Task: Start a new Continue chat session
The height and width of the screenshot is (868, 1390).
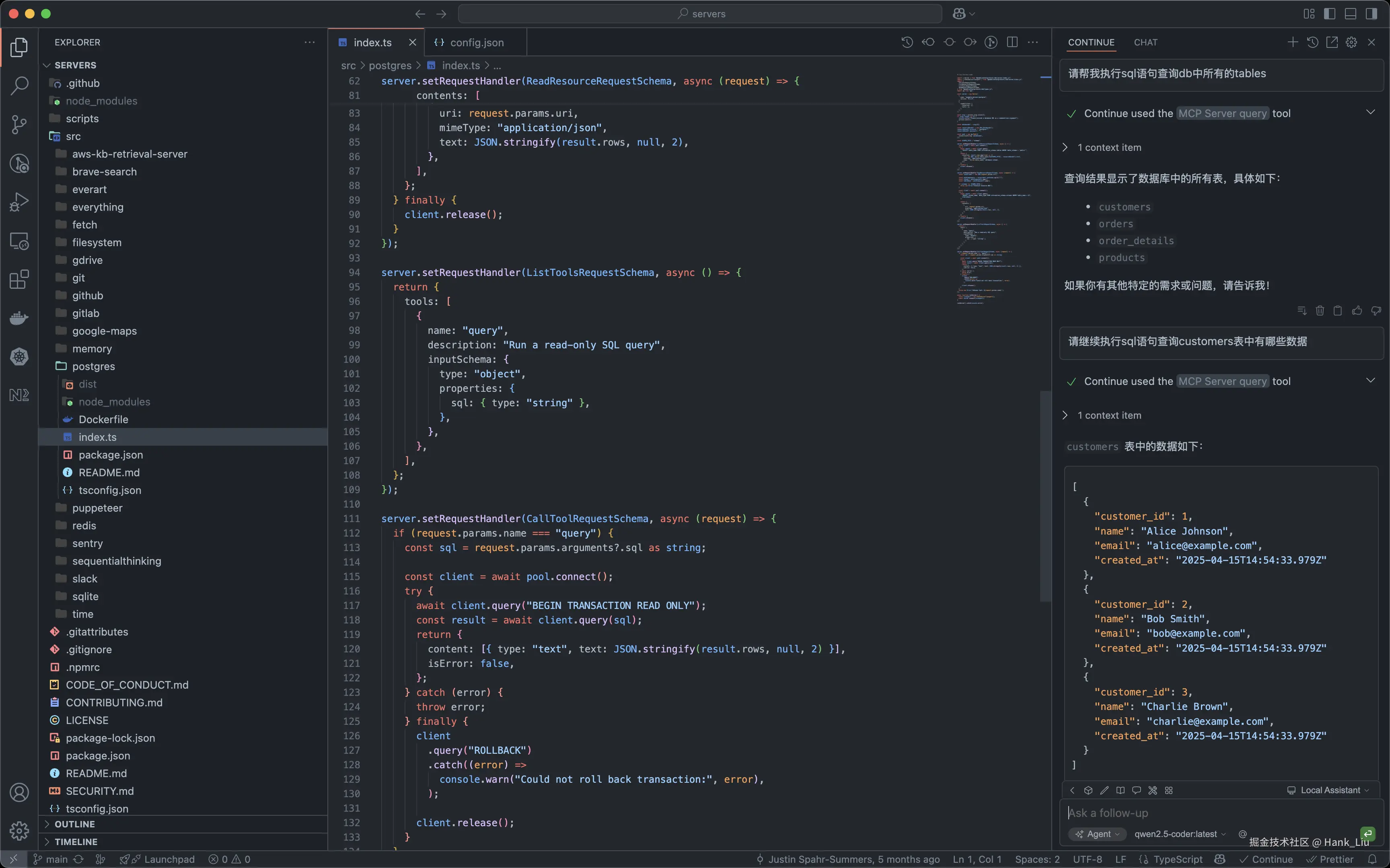Action: point(1292,43)
